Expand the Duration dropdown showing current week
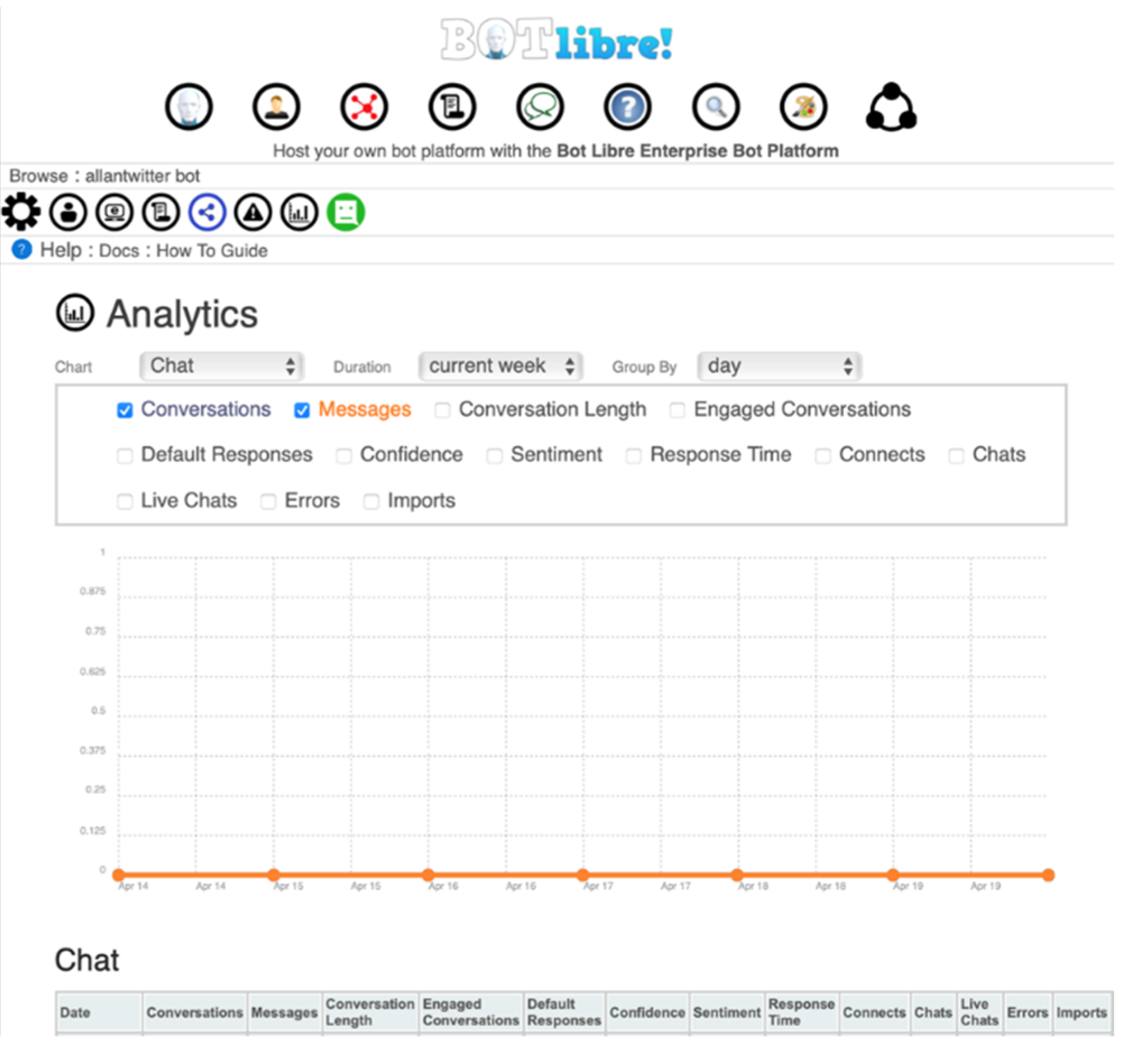1134x1064 pixels. coord(500,366)
